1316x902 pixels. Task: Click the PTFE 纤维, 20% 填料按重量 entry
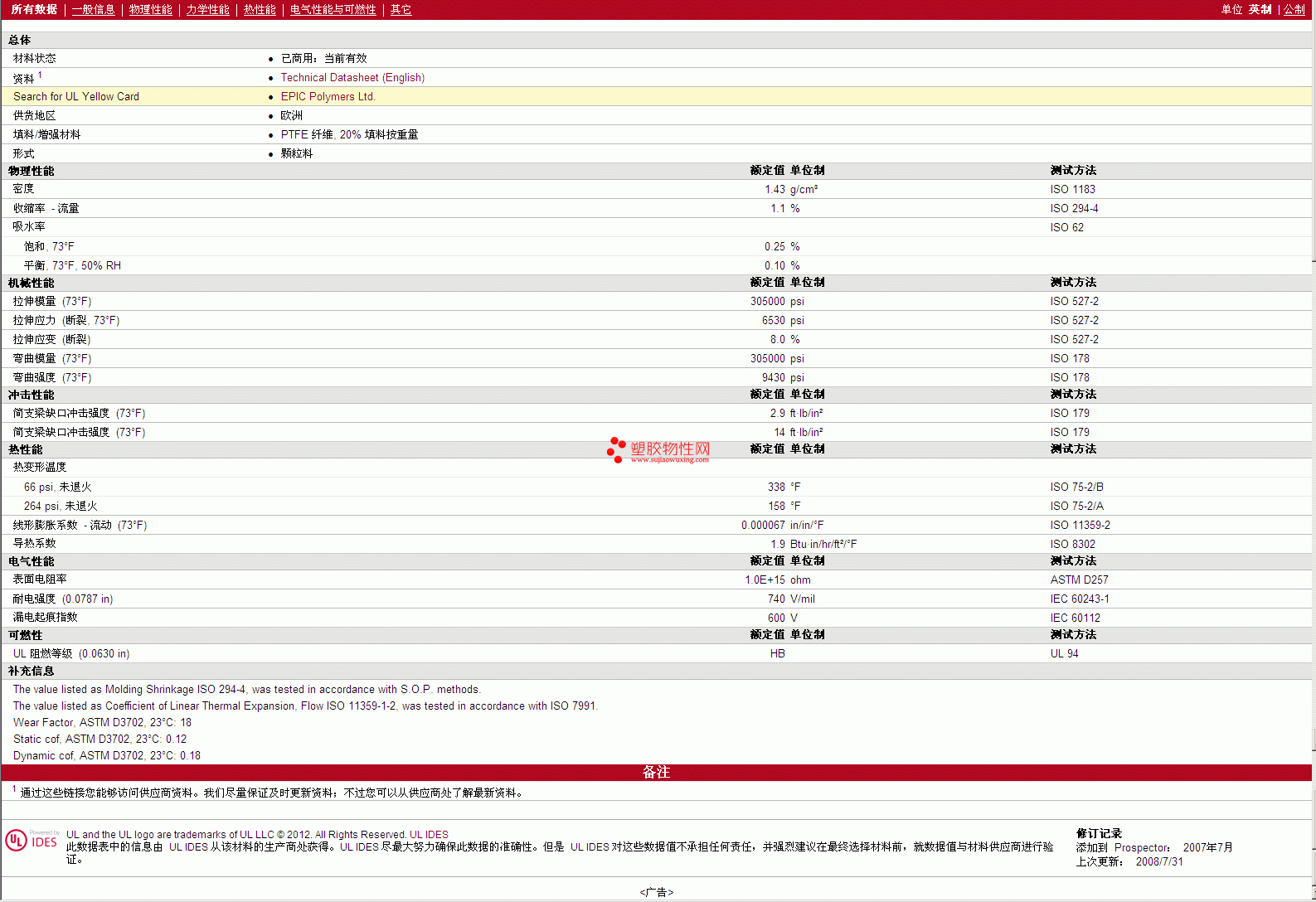pyautogui.click(x=349, y=135)
